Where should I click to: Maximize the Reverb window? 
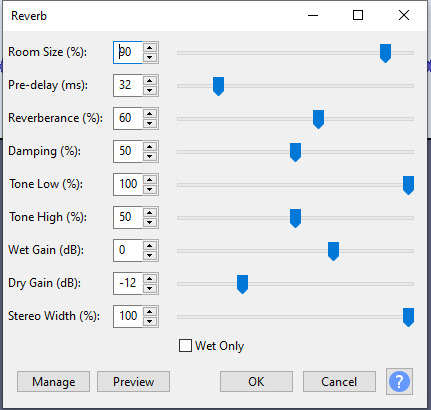click(x=358, y=15)
